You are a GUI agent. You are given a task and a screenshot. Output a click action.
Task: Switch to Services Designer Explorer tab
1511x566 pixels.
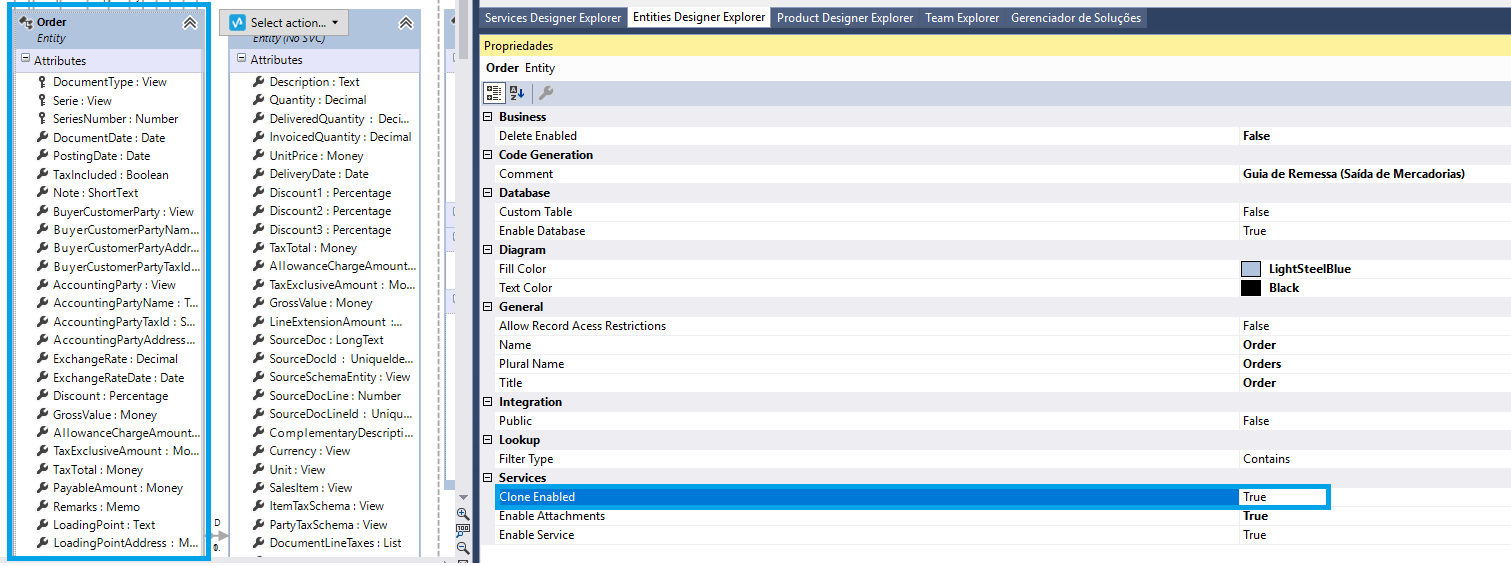(553, 18)
